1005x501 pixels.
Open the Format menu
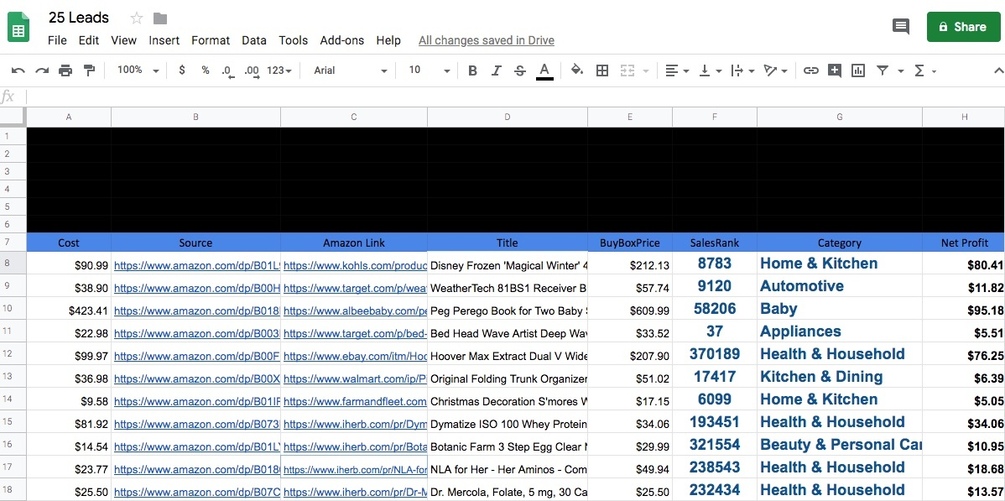(x=210, y=40)
